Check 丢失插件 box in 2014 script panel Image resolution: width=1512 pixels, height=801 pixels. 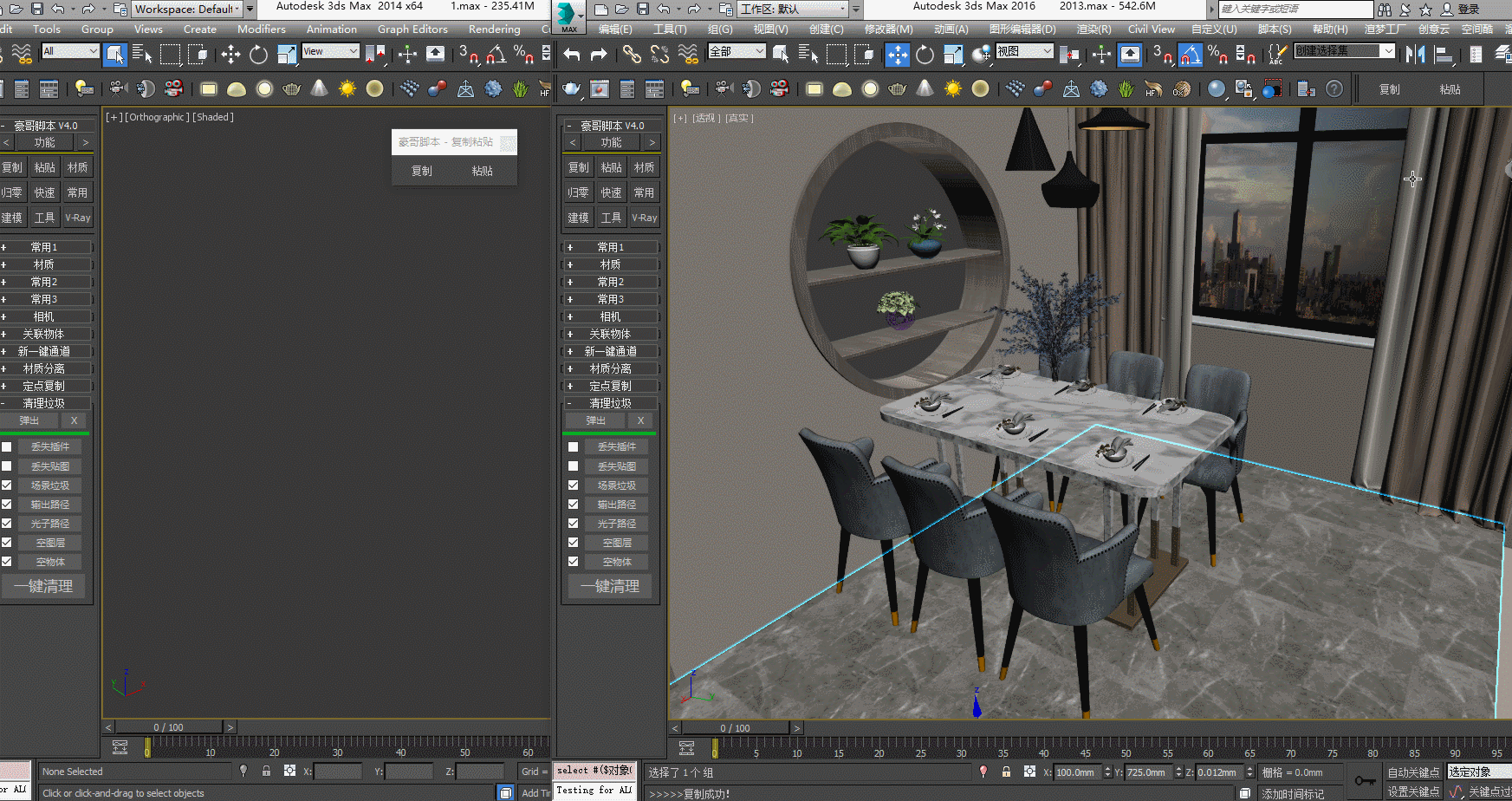[x=6, y=447]
